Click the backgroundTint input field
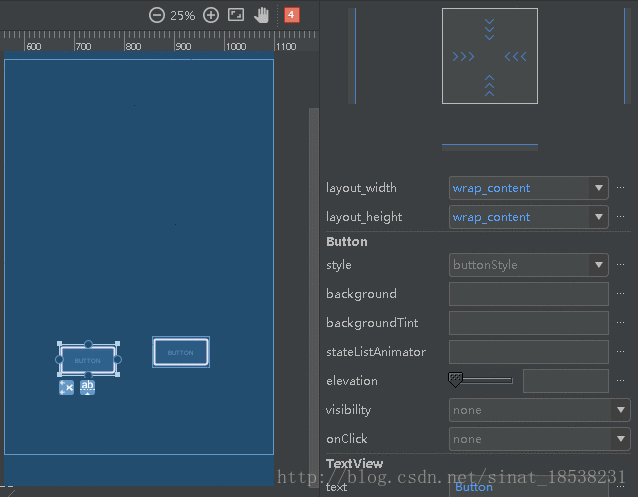The width and height of the screenshot is (638, 497). point(529,323)
